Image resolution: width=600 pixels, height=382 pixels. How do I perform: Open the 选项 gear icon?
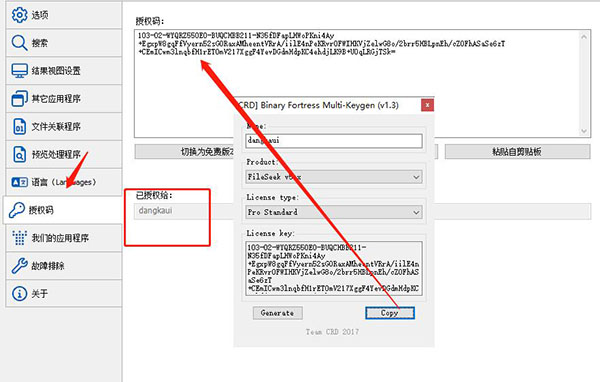click(20, 15)
